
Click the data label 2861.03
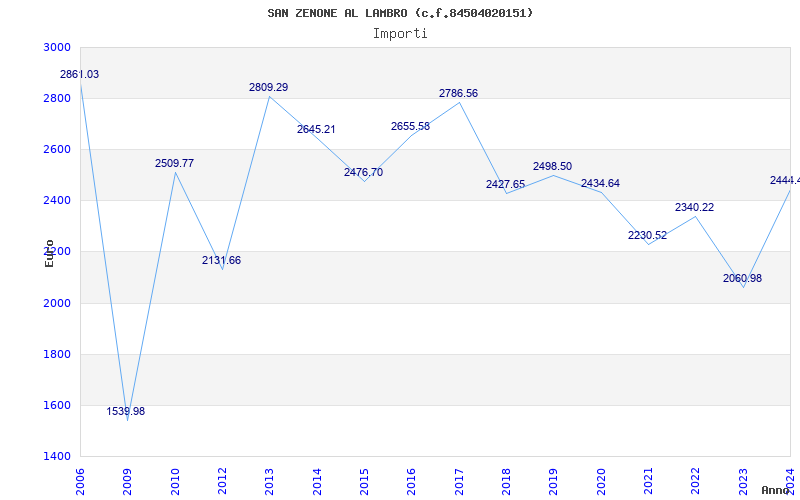pos(80,74)
